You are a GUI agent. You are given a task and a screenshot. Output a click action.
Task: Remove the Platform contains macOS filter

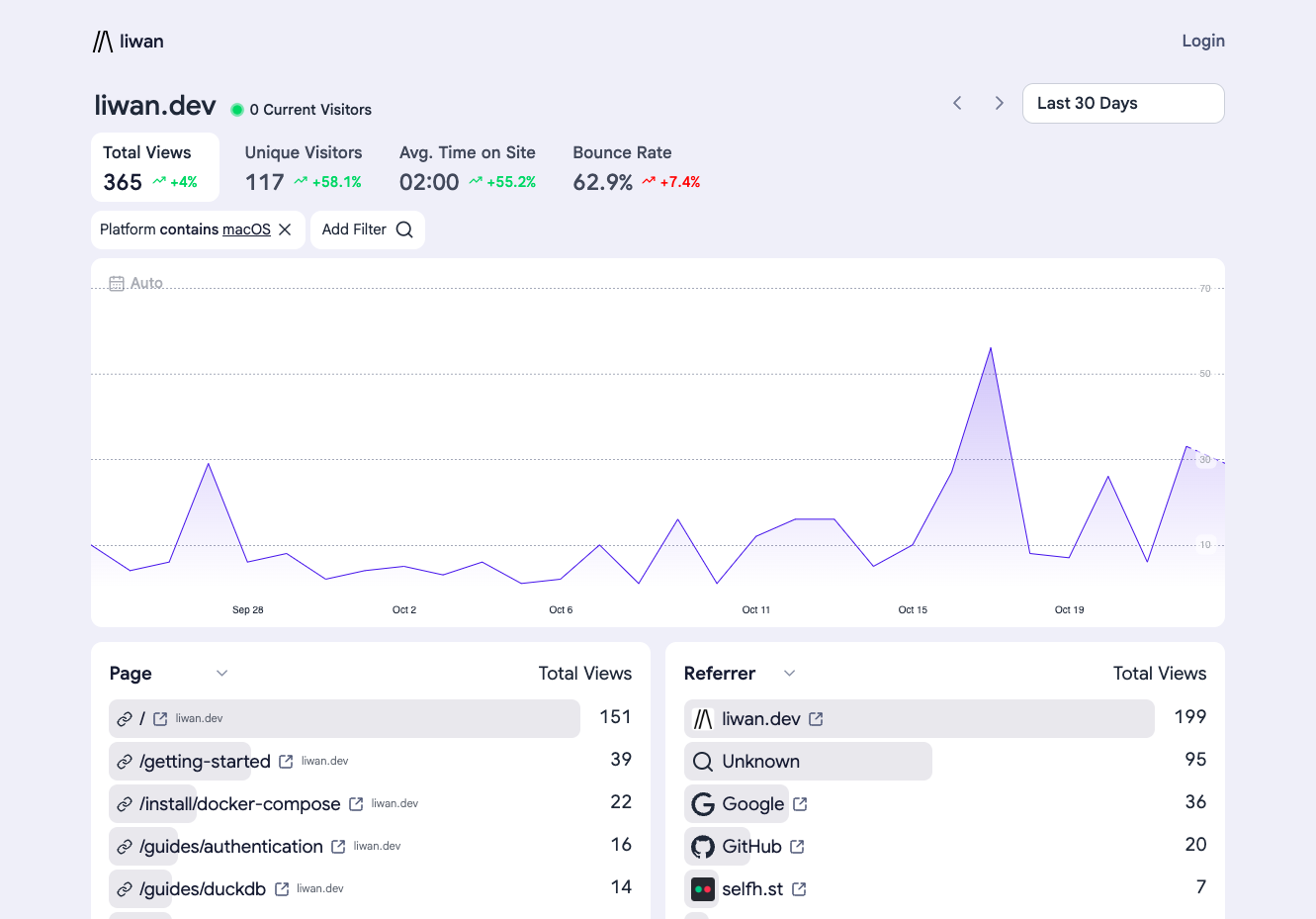point(285,230)
